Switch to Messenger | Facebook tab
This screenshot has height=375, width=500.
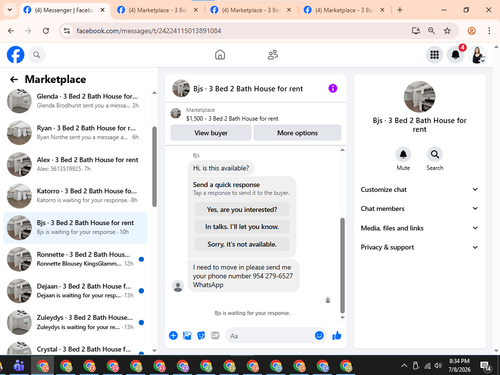tap(65, 10)
